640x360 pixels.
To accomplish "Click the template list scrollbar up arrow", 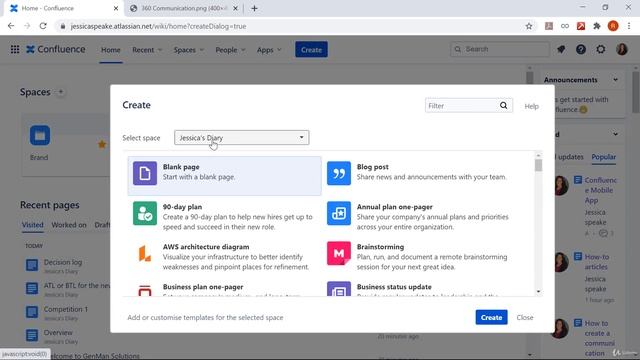I will [x=538, y=155].
